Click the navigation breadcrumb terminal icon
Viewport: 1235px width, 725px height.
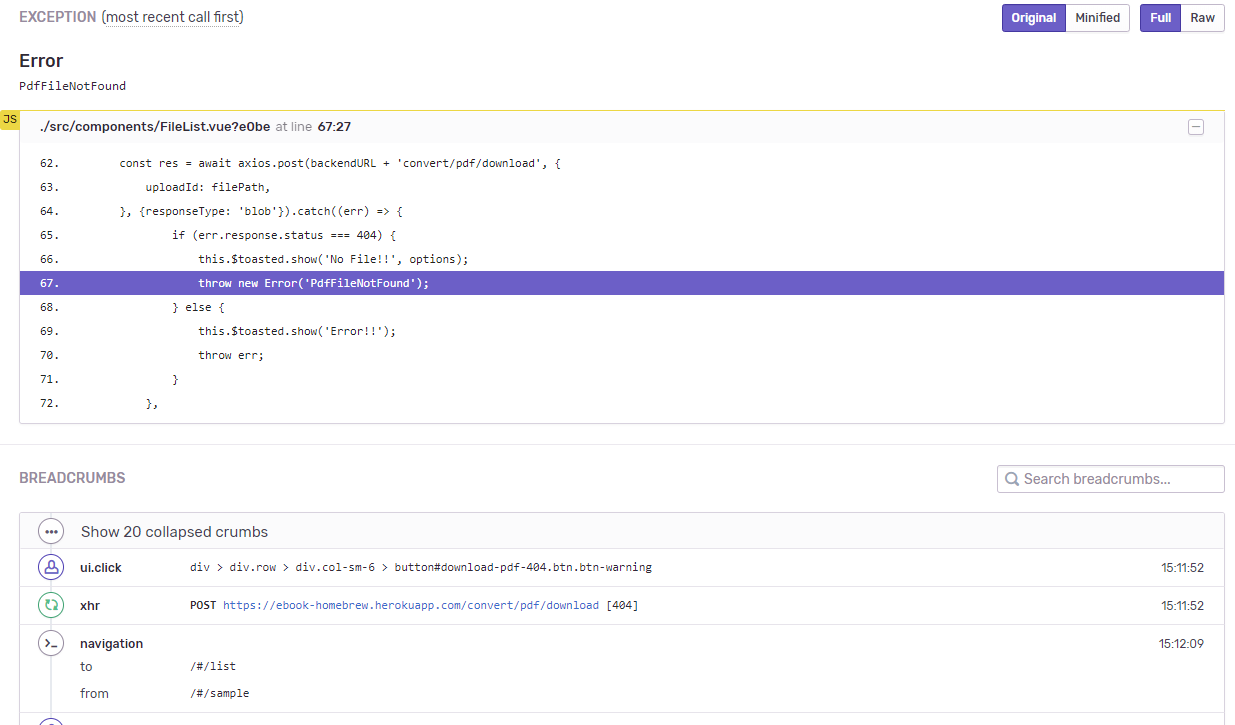coord(51,643)
